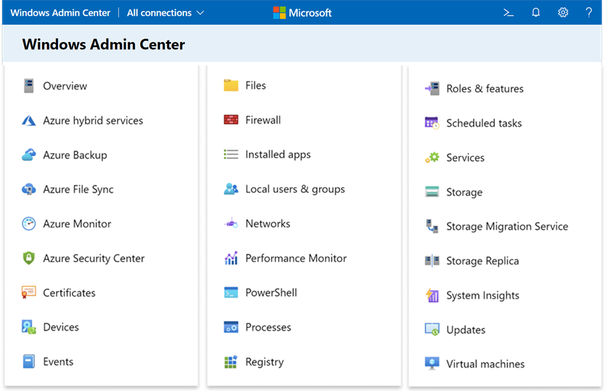Open Azure Security Center text
Image resolution: width=606 pixels, height=391 pixels.
coord(94,258)
